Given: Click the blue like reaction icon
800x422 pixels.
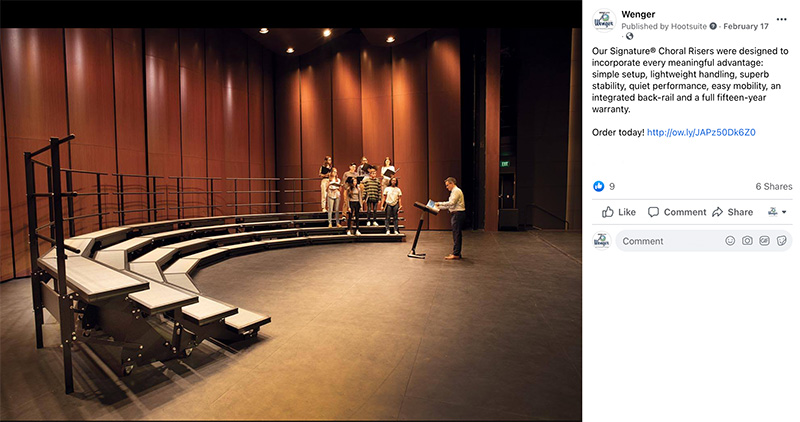Looking at the screenshot, I should coord(598,186).
